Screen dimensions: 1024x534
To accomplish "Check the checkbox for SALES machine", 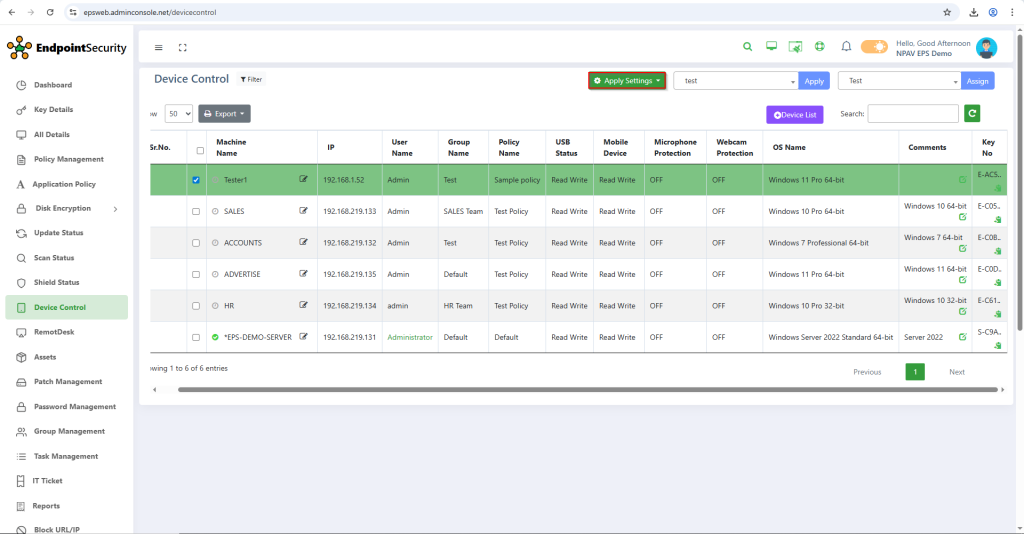I will click(x=196, y=211).
